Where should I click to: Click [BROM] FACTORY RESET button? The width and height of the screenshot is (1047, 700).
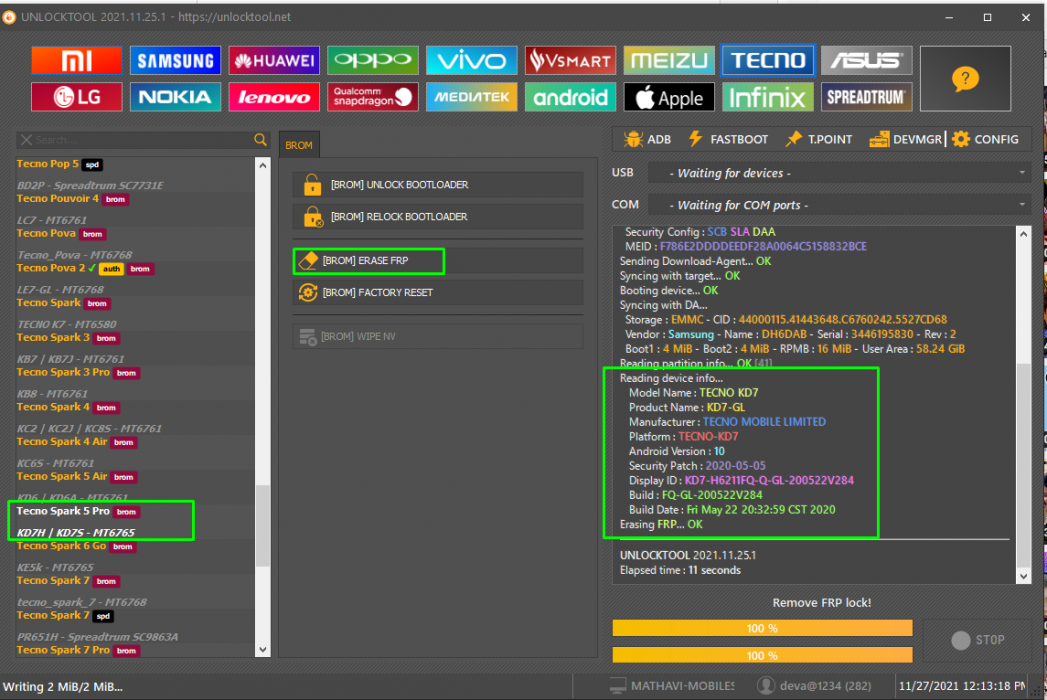(438, 293)
